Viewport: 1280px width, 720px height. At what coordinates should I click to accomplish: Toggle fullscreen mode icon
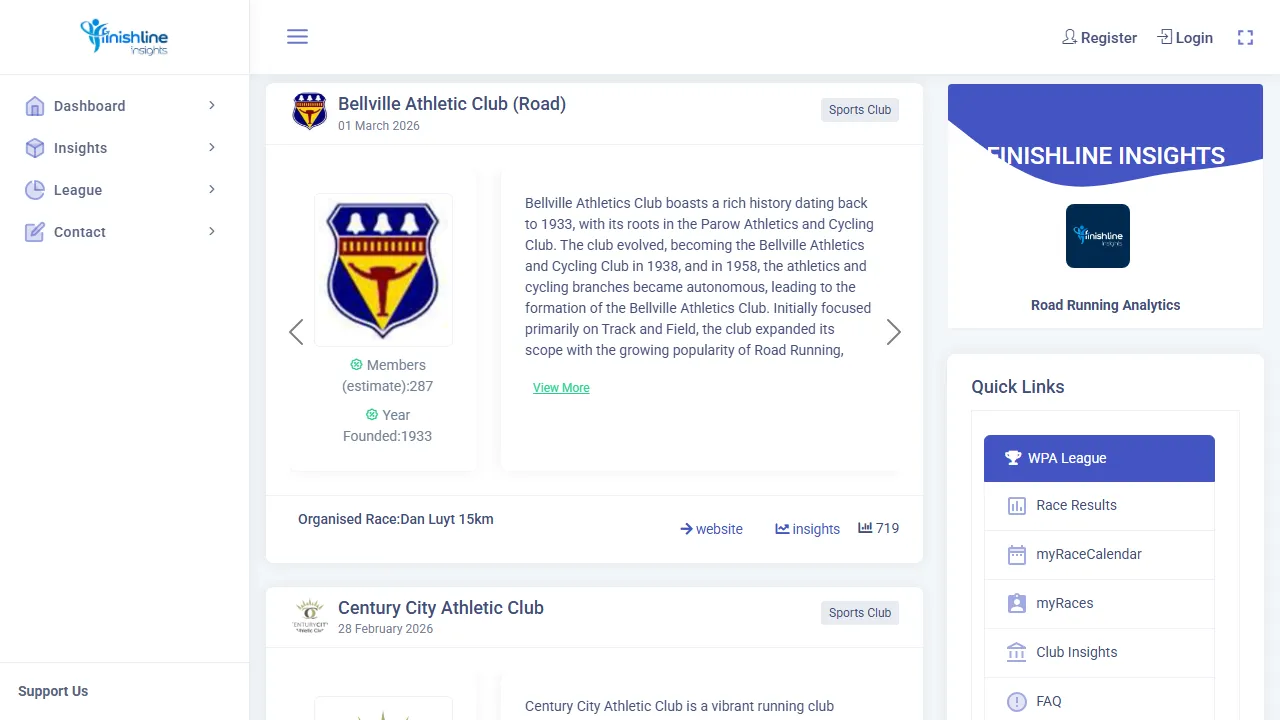point(1245,38)
